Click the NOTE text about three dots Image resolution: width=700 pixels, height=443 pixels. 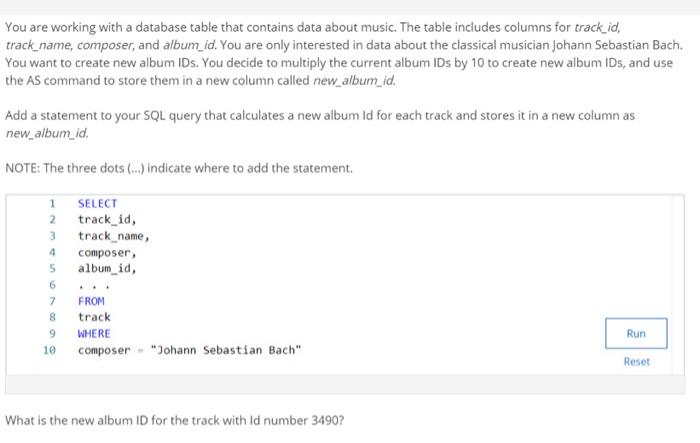[x=179, y=168]
